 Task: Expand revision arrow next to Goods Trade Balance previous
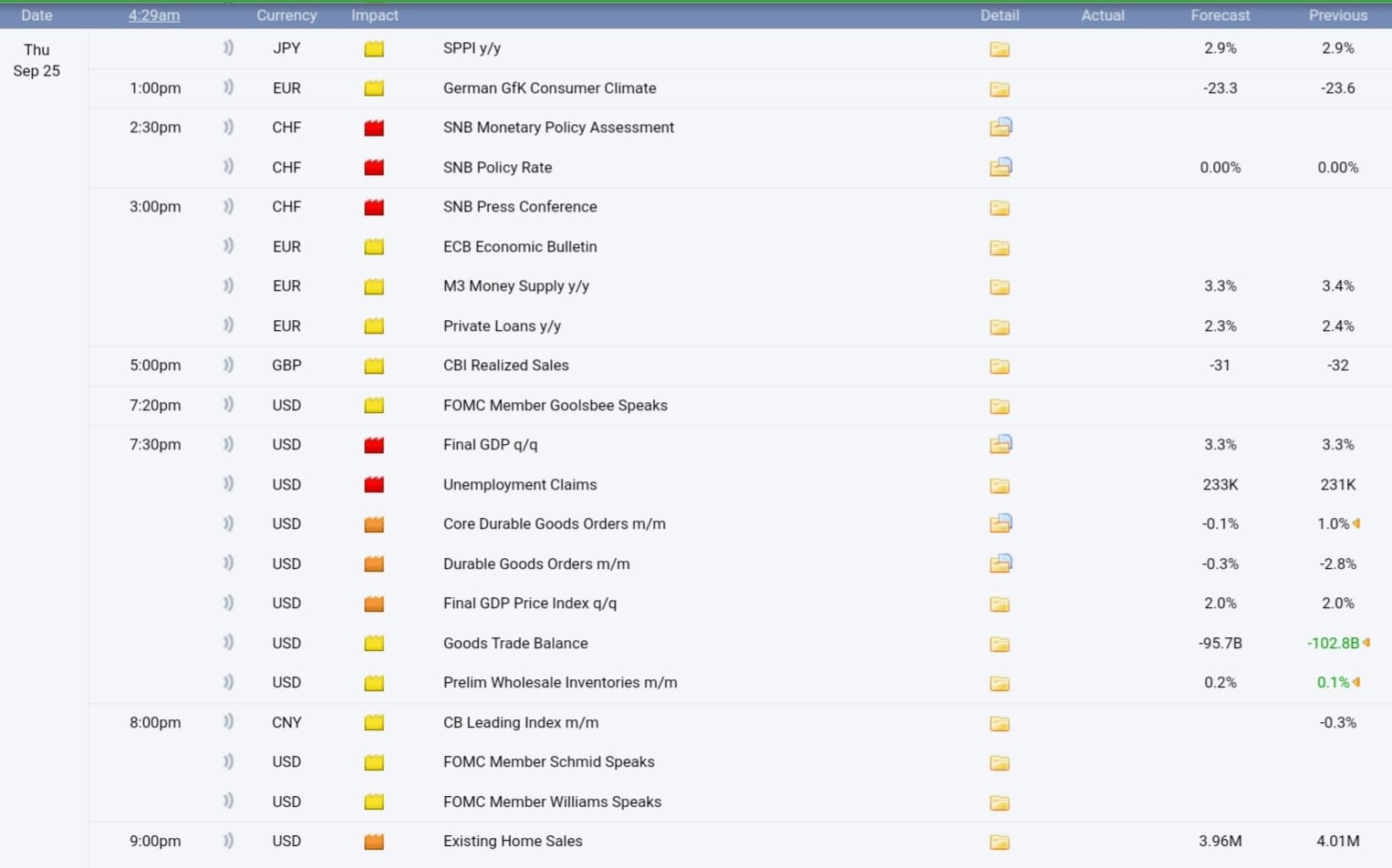click(1366, 643)
